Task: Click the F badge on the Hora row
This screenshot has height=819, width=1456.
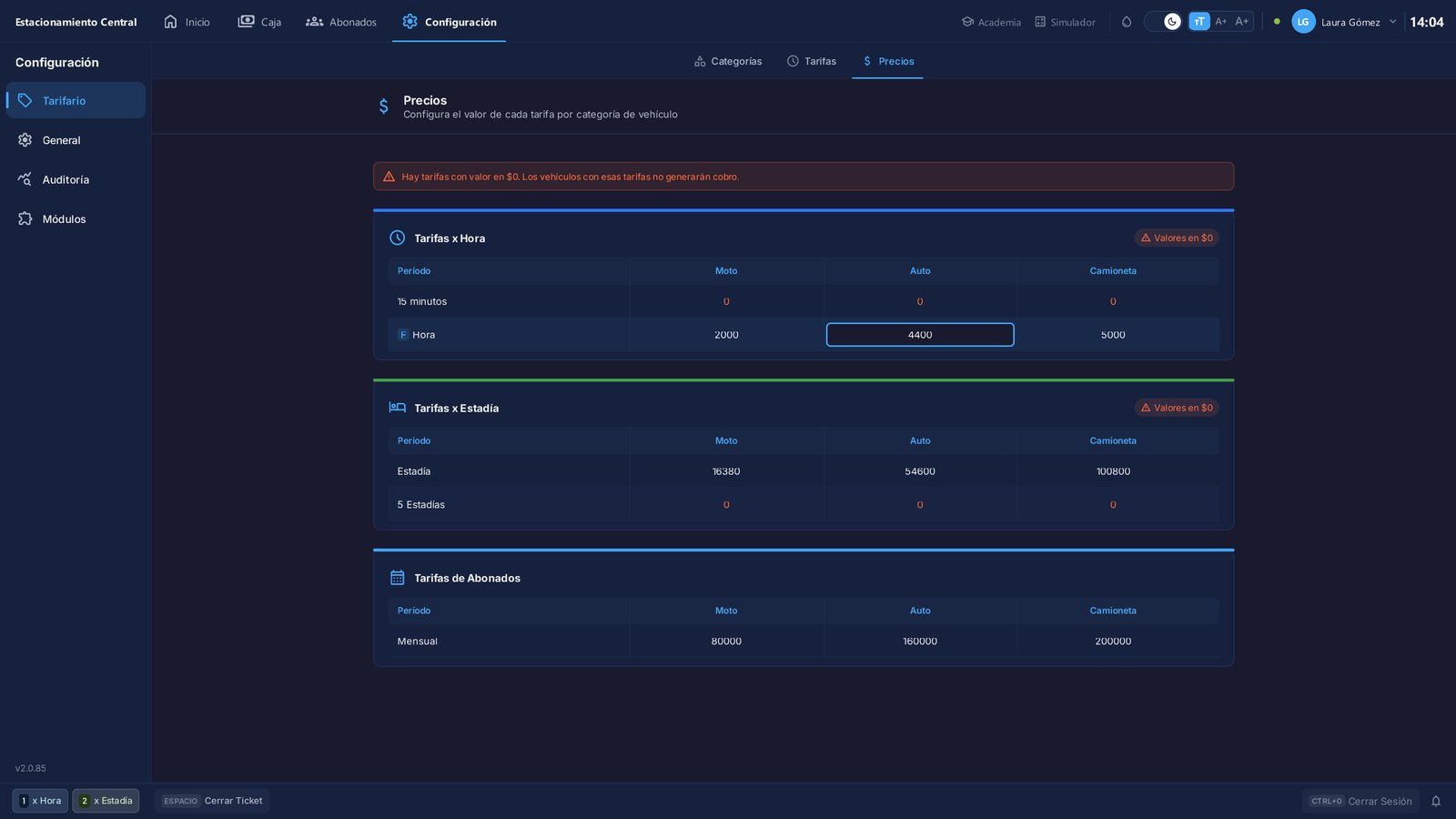Action: [x=403, y=335]
